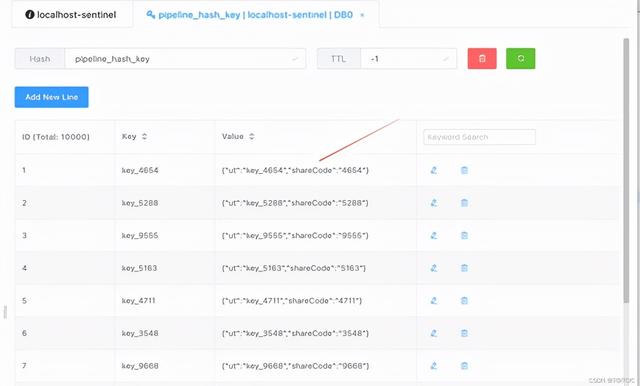Edit the key_4654 row entry
Viewport: 640px width, 386px height.
(434, 170)
